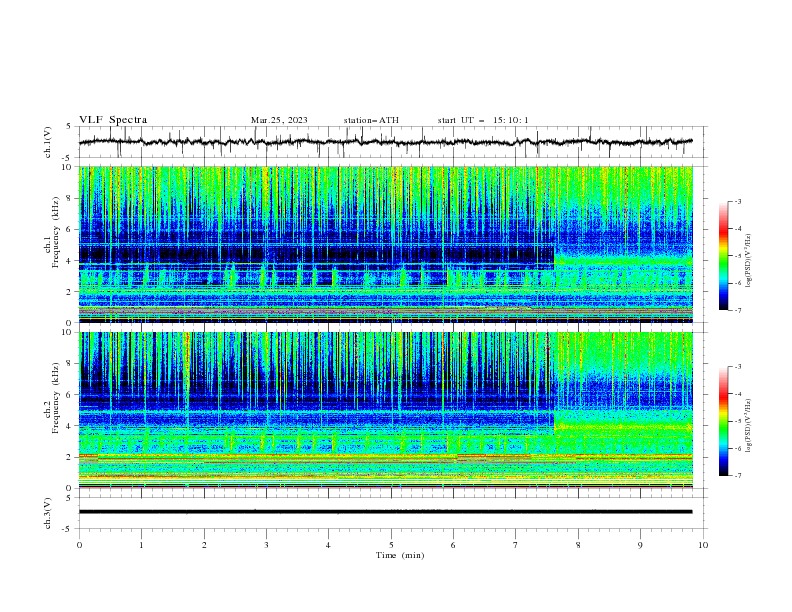Click the 'ch.1(V)' waveform axis label
This screenshot has width=792, height=612.
48,142
